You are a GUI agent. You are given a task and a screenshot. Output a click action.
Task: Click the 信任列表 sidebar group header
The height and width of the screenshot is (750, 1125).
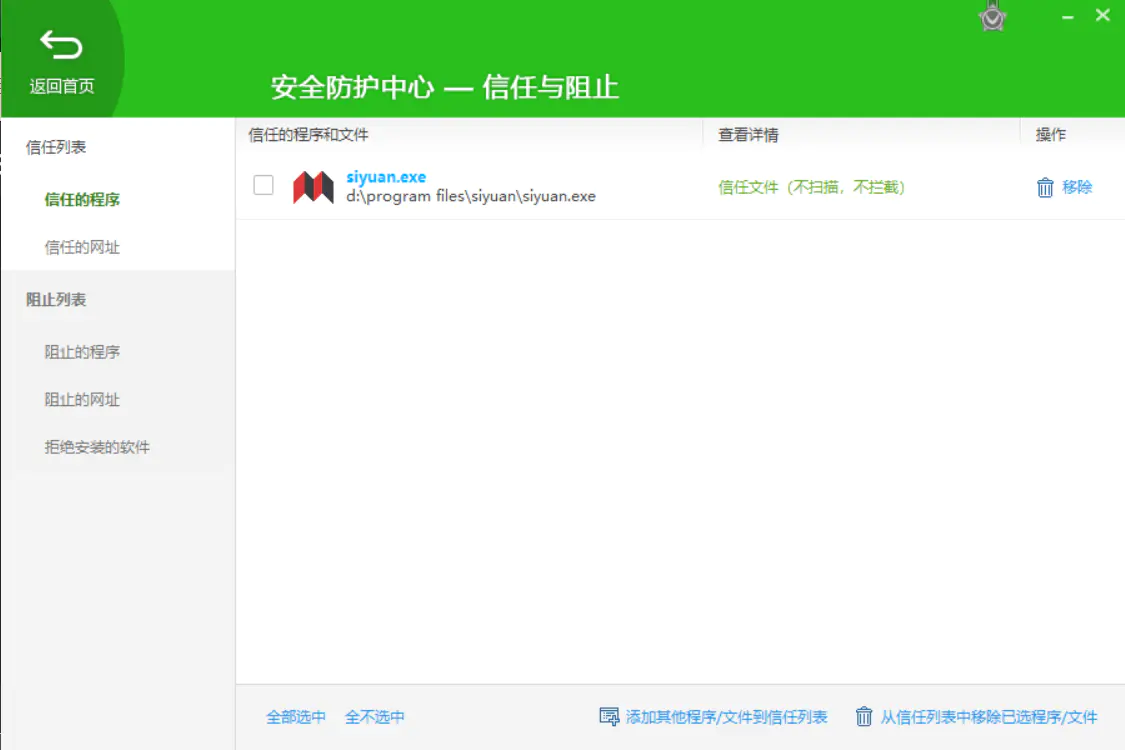tap(56, 147)
